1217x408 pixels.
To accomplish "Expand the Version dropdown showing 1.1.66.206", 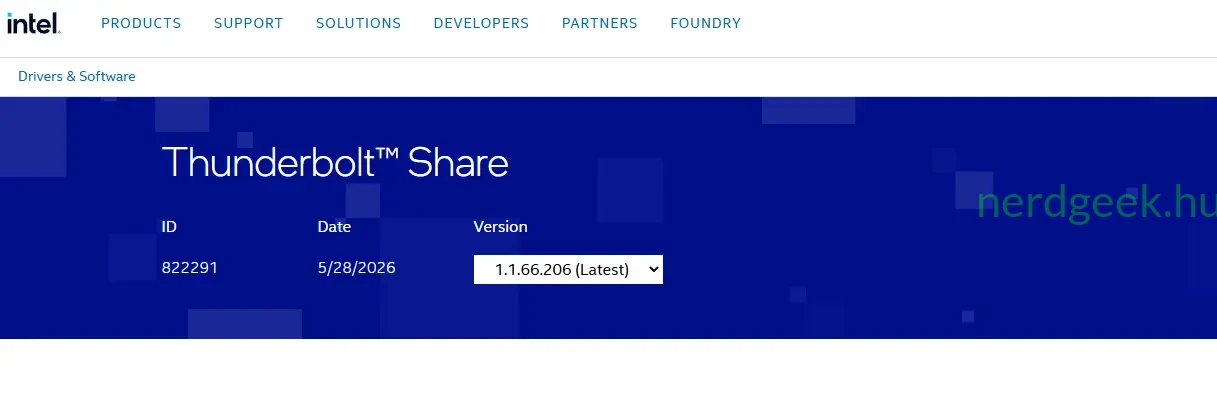I will [x=568, y=269].
